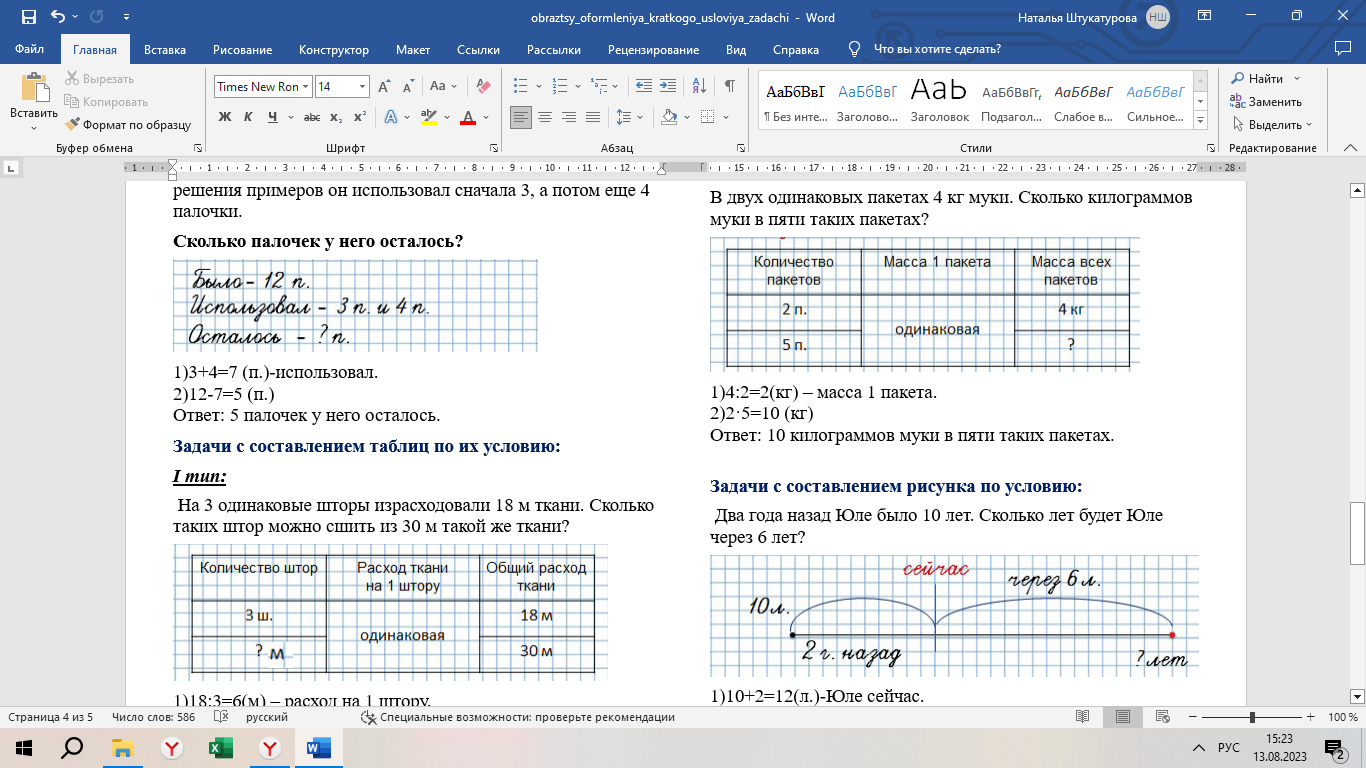Click accessibility check status message
This screenshot has height=768, width=1366.
point(518,717)
